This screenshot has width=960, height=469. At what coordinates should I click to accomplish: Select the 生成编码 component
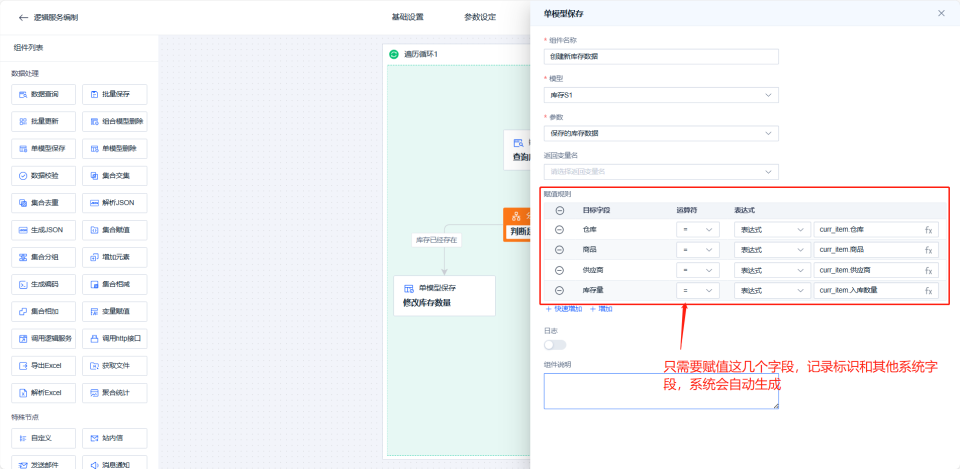[x=43, y=284]
